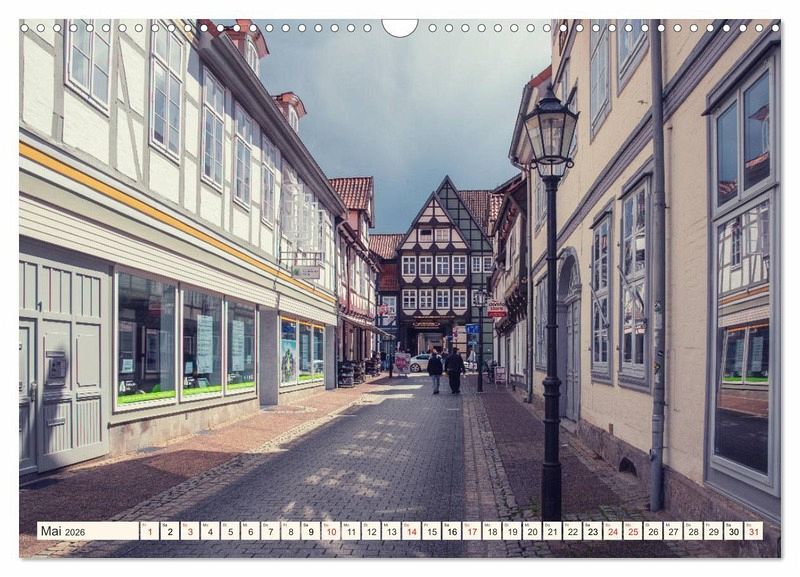Click day 20 in the calendar strip
Image resolution: width=800 pixels, height=577 pixels.
click(x=532, y=531)
